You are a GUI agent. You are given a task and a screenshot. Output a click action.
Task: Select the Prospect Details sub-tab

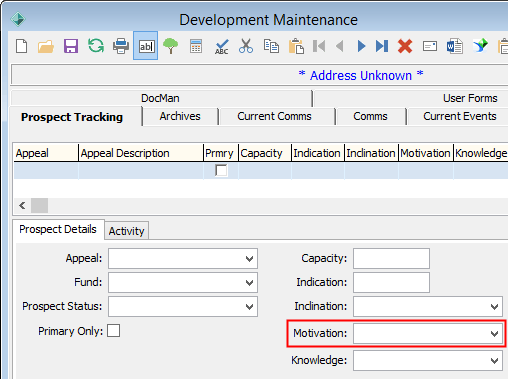[x=58, y=229]
